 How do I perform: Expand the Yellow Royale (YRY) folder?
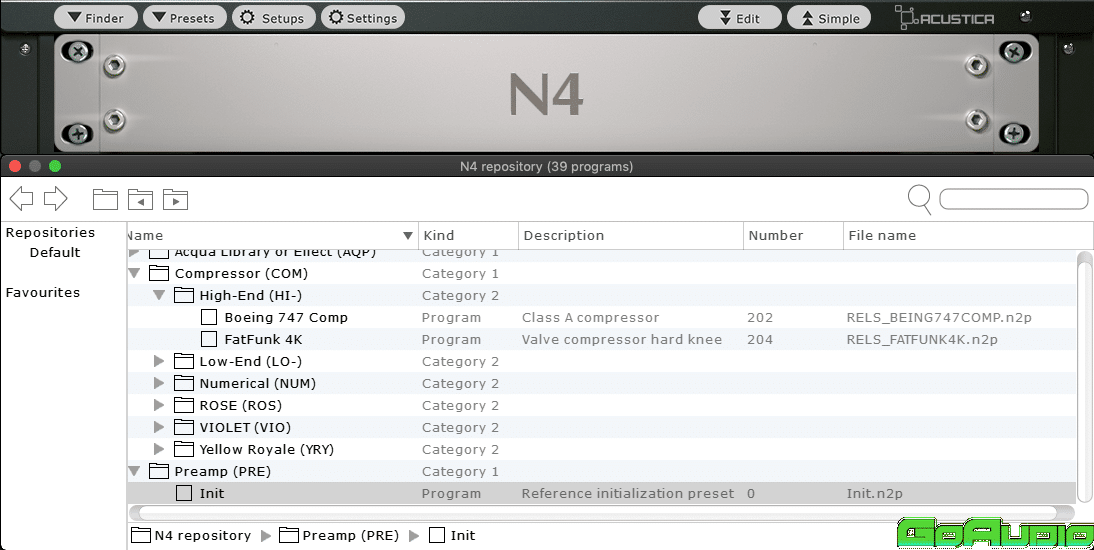(159, 449)
